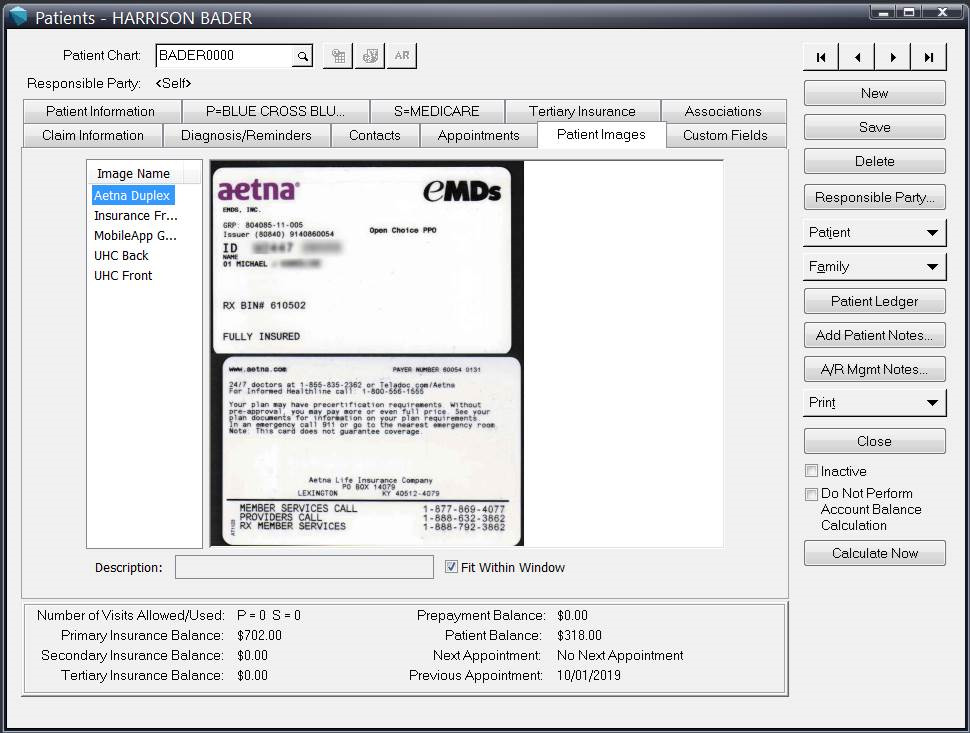
Task: Check the Inactive checkbox
Action: point(811,471)
